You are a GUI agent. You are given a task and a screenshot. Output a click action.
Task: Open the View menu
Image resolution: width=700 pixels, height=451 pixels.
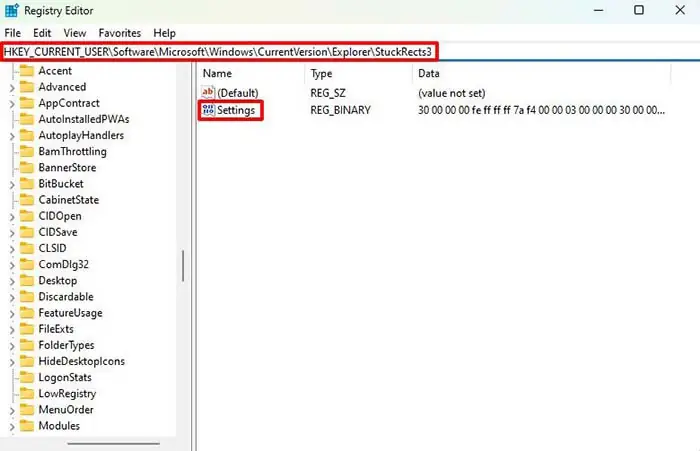[x=75, y=33]
